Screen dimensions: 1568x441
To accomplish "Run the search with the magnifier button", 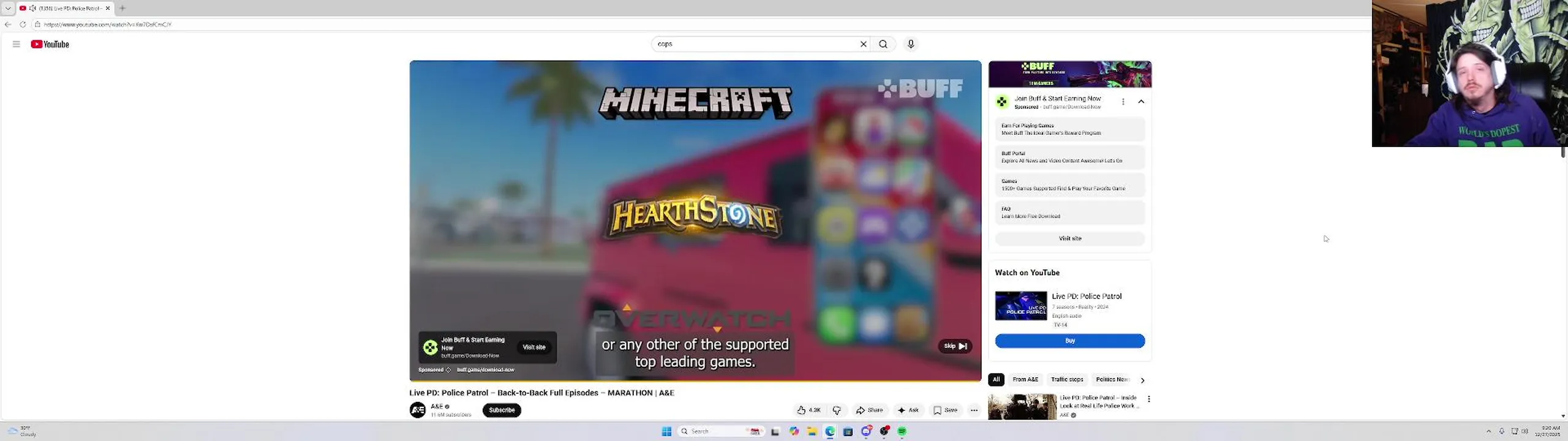I will click(883, 44).
